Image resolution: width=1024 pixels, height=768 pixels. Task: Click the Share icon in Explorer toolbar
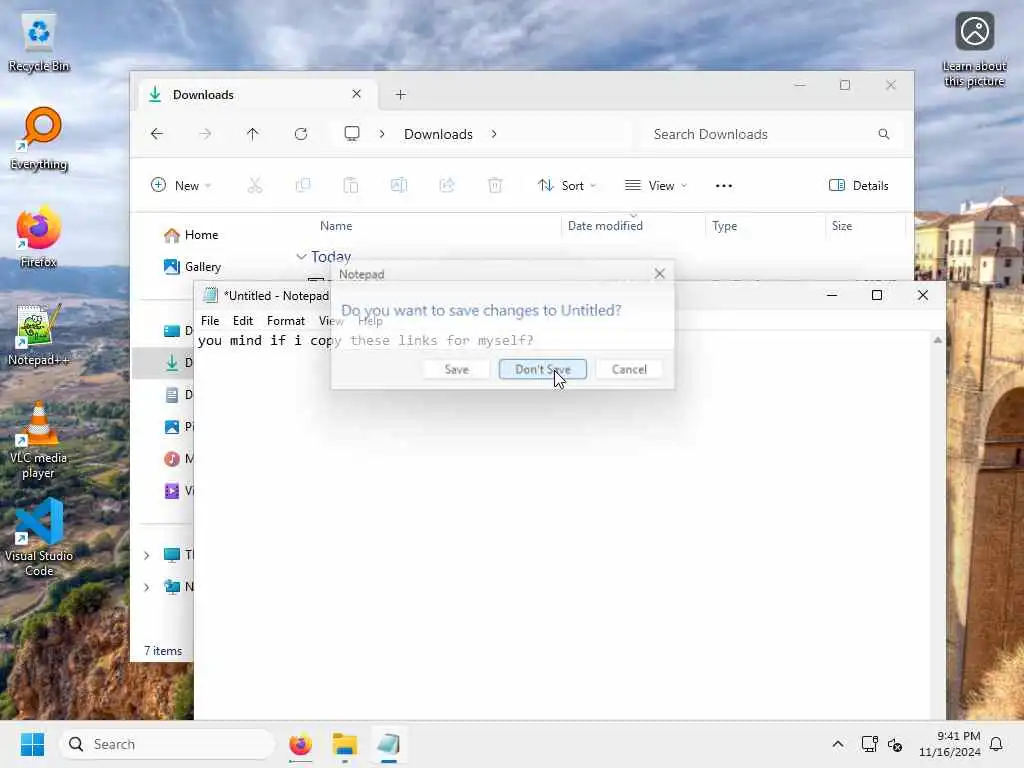447,185
